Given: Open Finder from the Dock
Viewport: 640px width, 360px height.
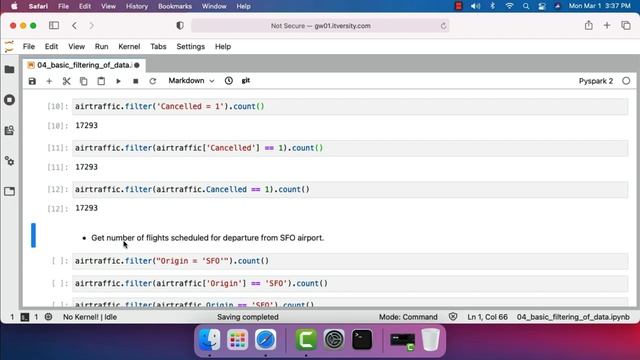Looking at the screenshot, I should coord(209,340).
